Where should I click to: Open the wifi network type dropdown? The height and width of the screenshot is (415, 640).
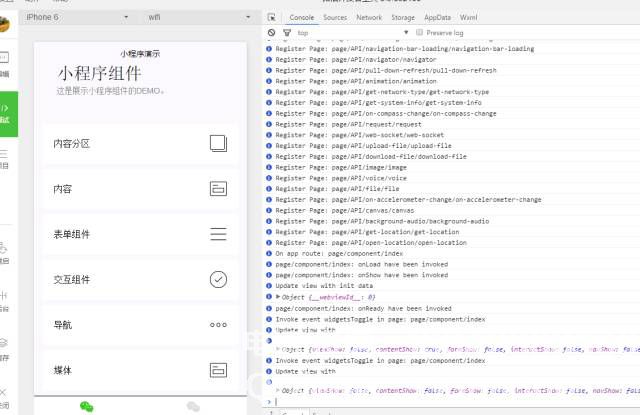point(199,17)
